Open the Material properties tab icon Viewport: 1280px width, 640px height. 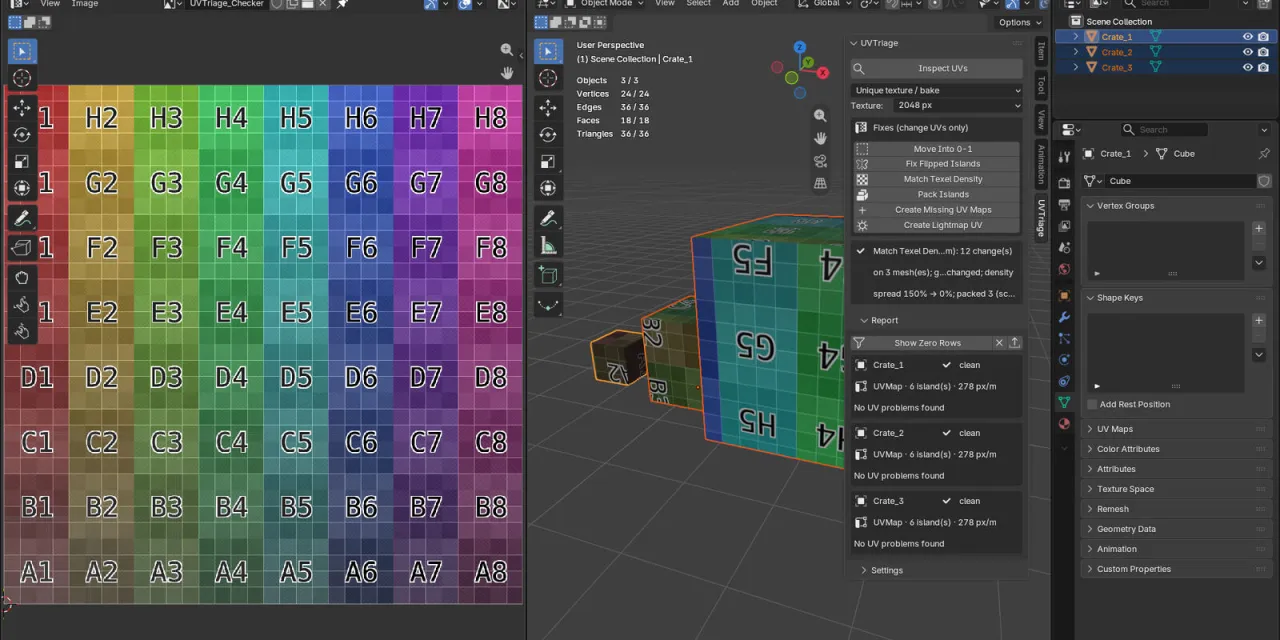(1064, 423)
